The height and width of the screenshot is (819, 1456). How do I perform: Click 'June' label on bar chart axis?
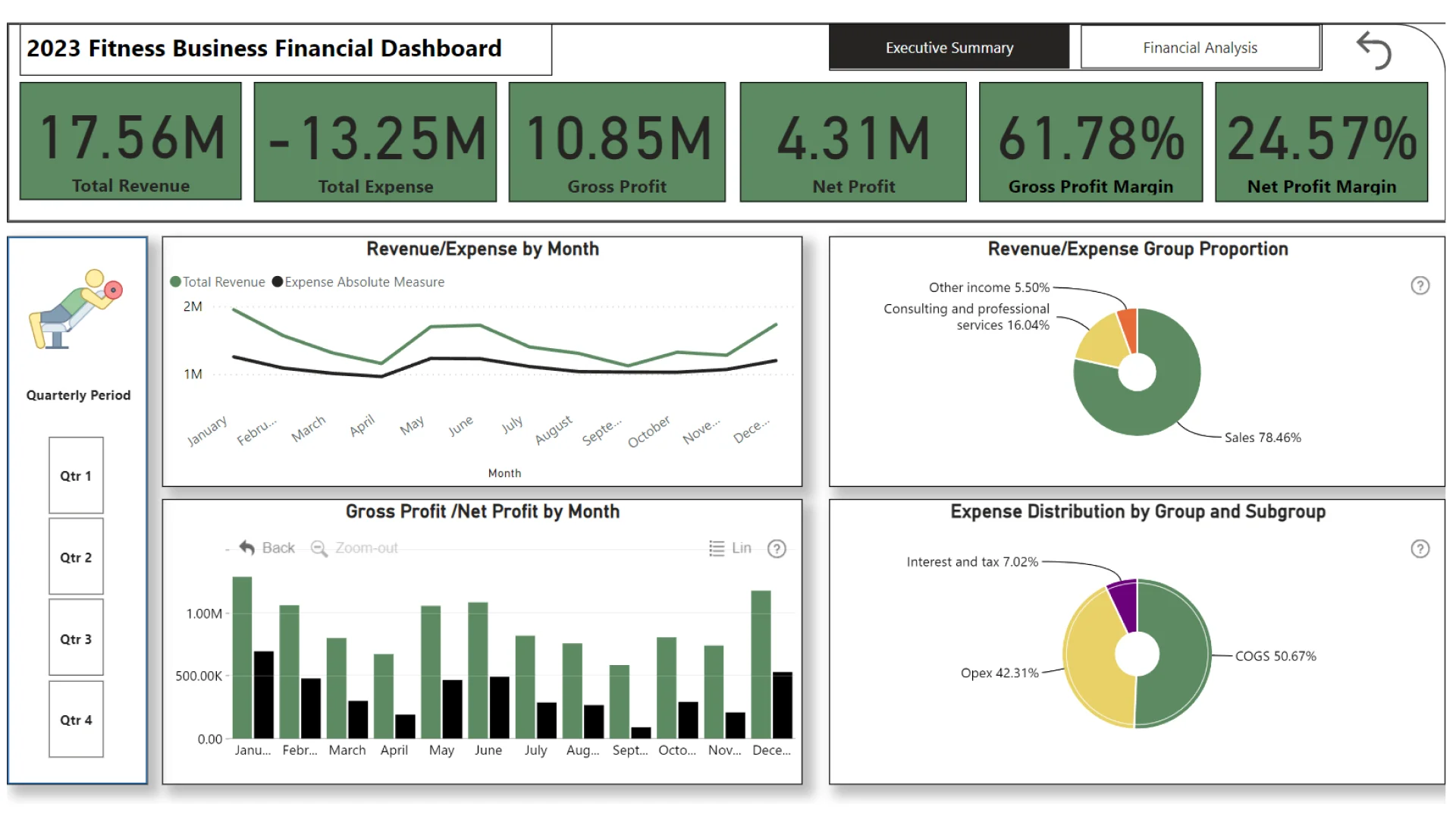pyautogui.click(x=488, y=750)
